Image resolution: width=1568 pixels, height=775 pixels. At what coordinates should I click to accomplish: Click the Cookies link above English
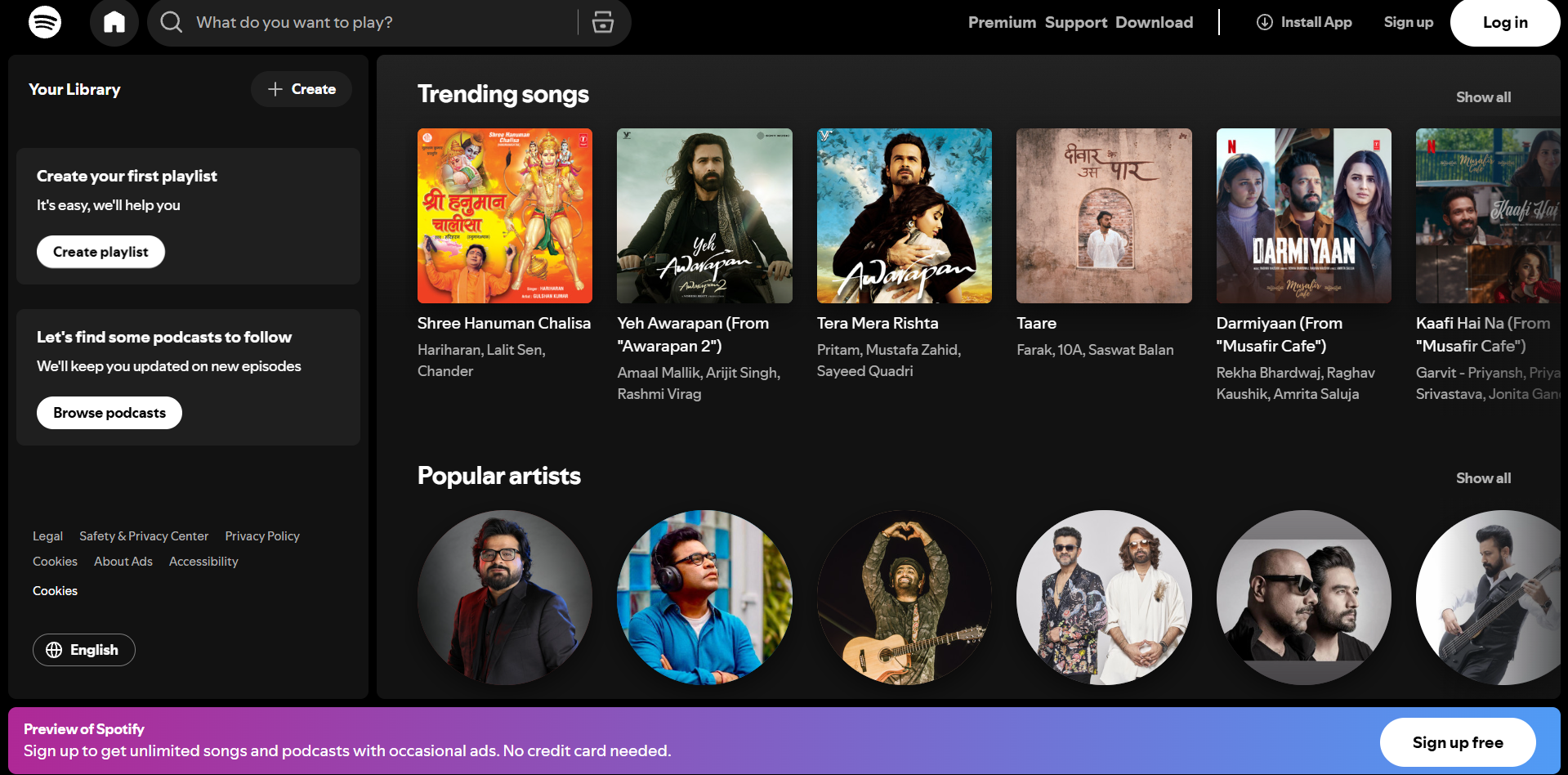point(55,591)
